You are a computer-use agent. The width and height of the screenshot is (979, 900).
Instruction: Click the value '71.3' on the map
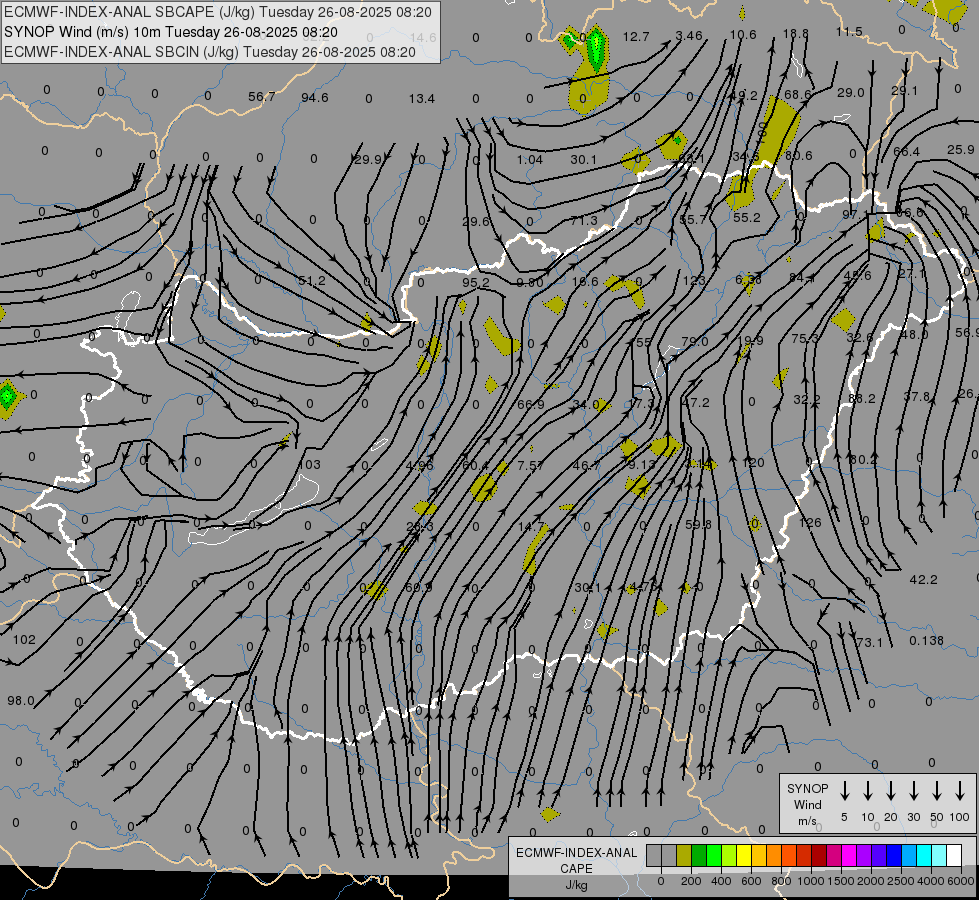[x=584, y=220]
